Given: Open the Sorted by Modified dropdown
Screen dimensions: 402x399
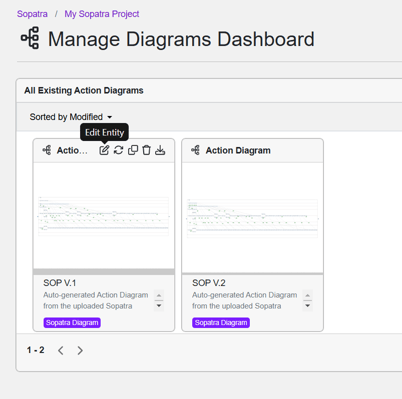Looking at the screenshot, I should 71,117.
